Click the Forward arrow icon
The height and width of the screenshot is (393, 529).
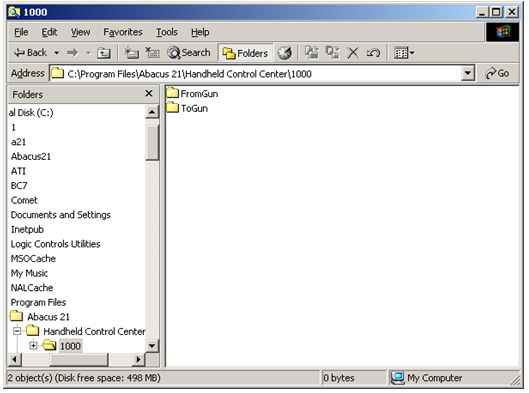click(72, 53)
